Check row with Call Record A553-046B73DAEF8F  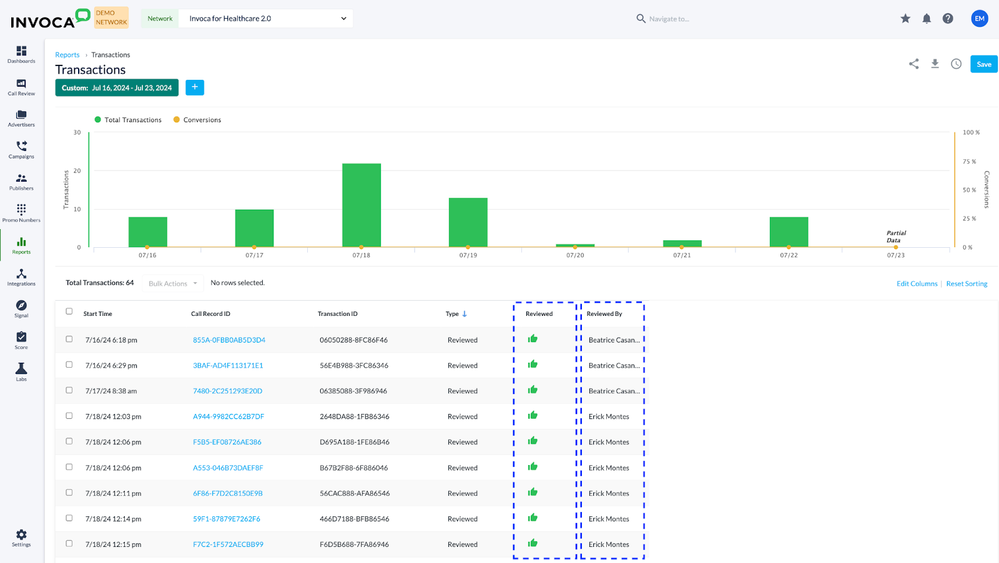(69, 467)
